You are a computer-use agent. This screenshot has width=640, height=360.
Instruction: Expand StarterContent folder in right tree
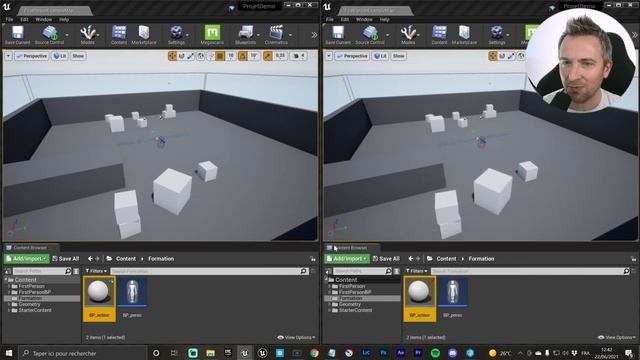coord(329,310)
